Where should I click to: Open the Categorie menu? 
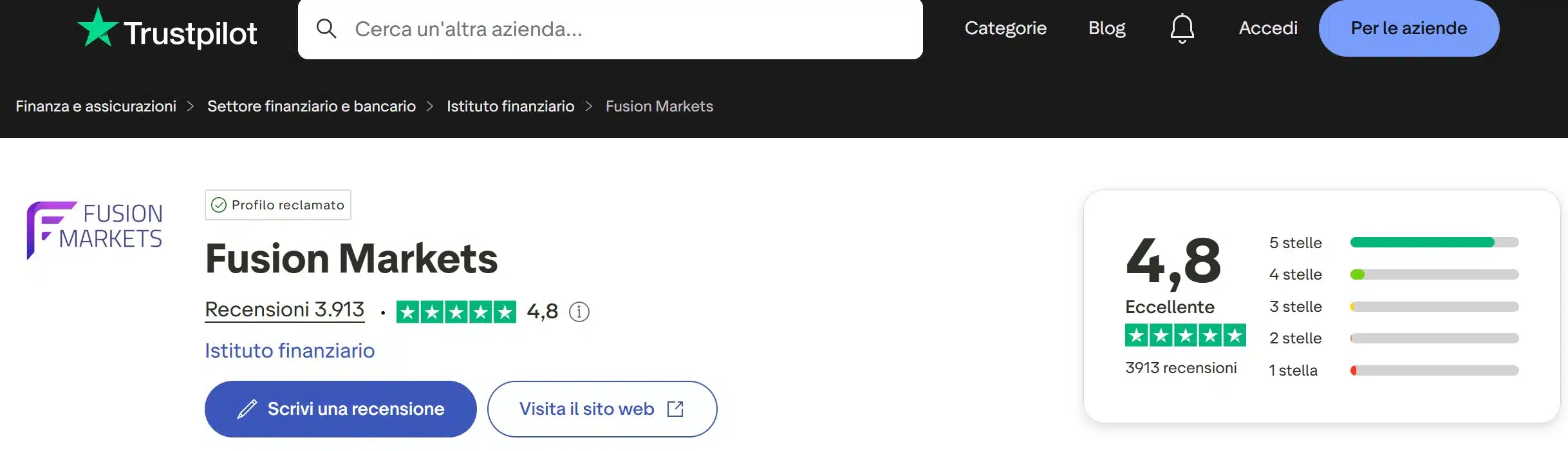click(1005, 28)
